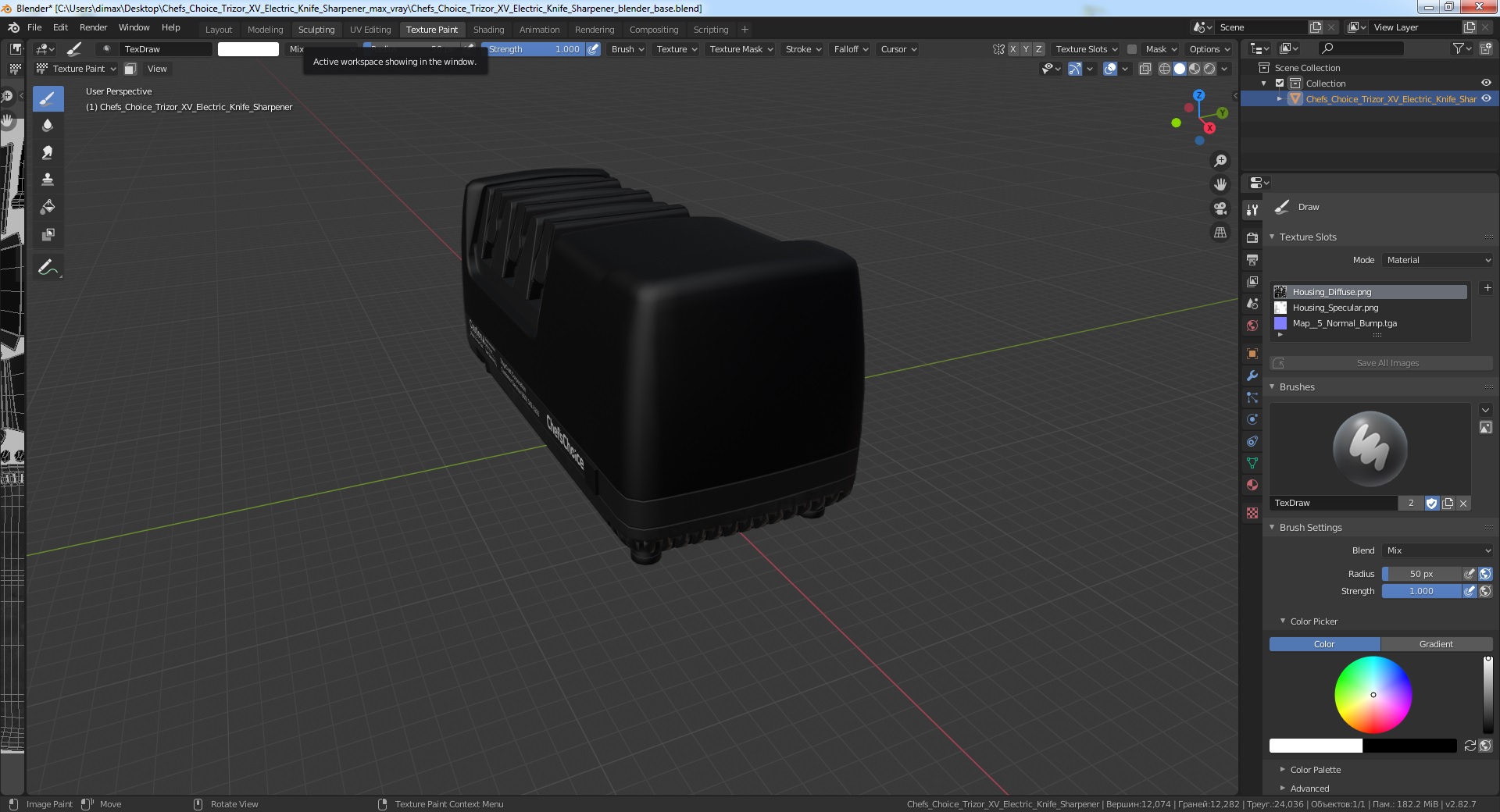Hide the Chefs_Choice object in outliner
The height and width of the screenshot is (812, 1500).
[1486, 99]
